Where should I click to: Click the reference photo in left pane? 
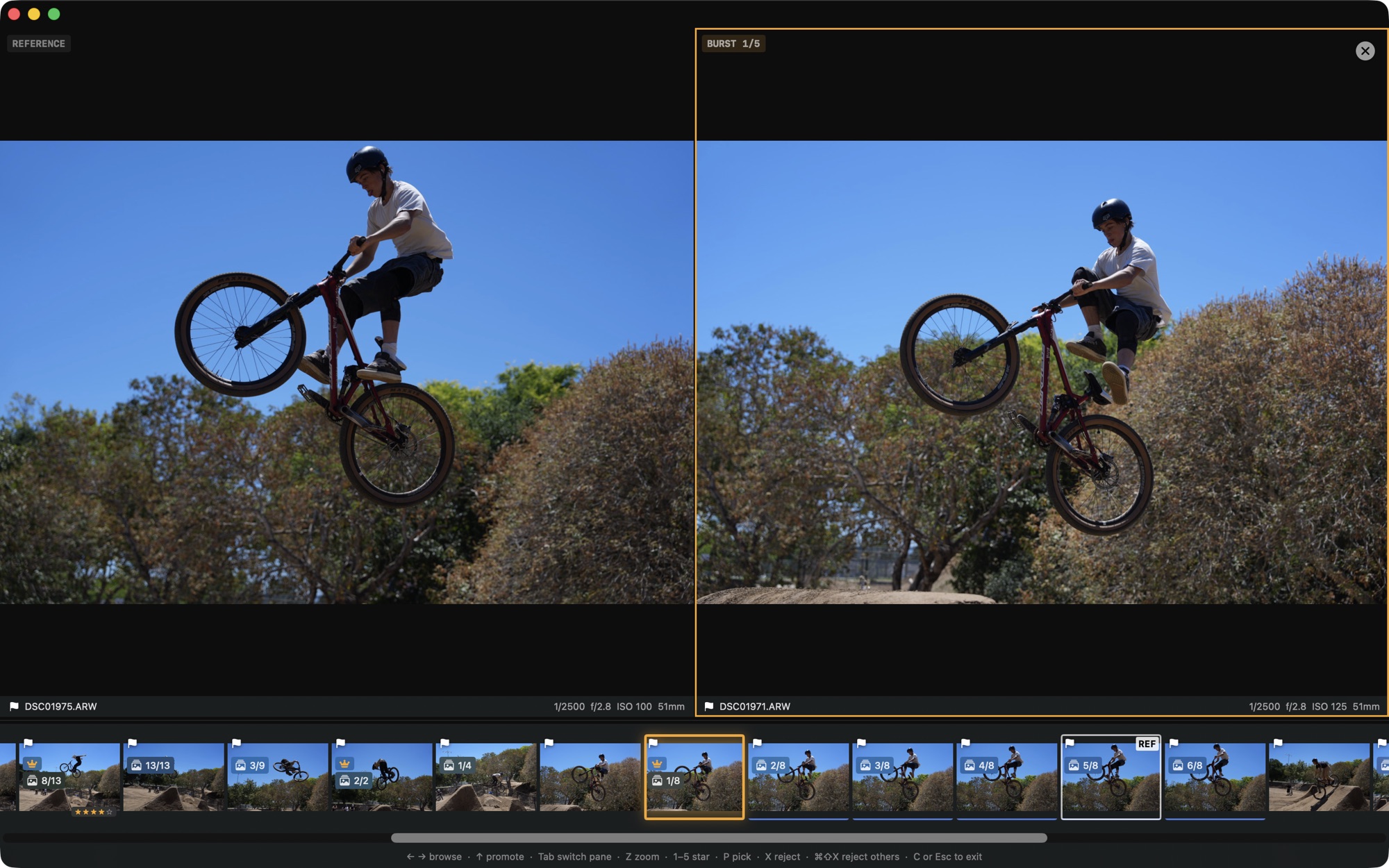point(347,372)
